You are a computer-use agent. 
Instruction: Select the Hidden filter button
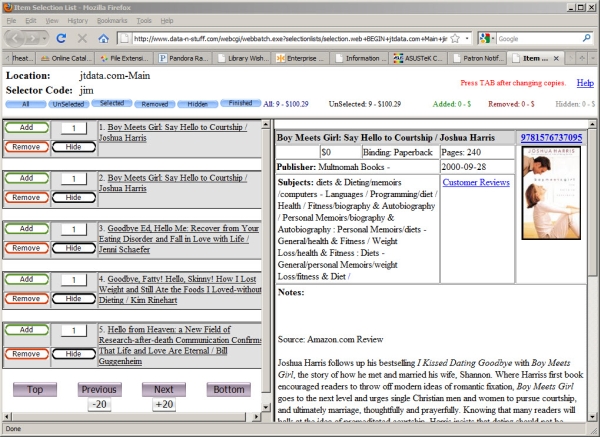pos(197,104)
